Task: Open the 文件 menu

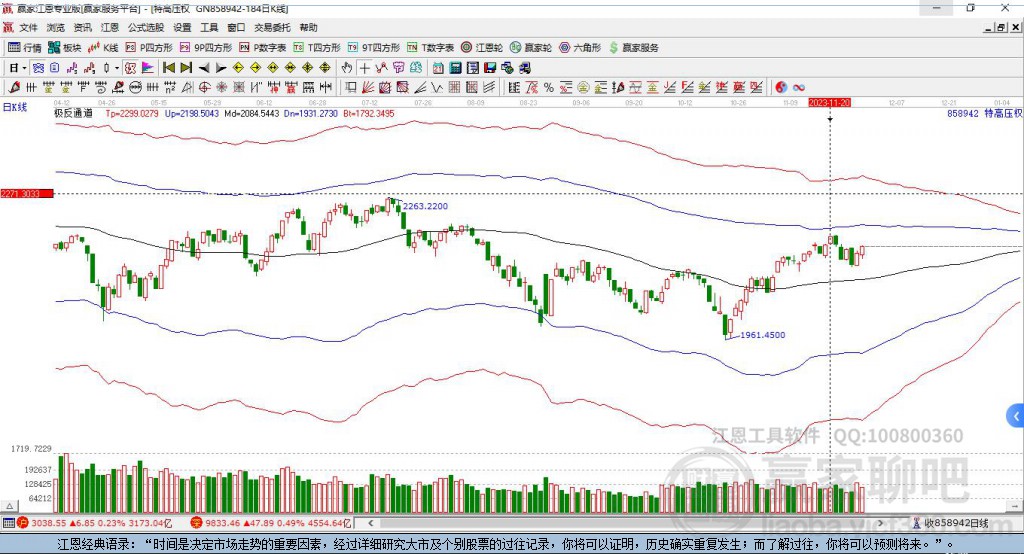Action: (x=28, y=27)
